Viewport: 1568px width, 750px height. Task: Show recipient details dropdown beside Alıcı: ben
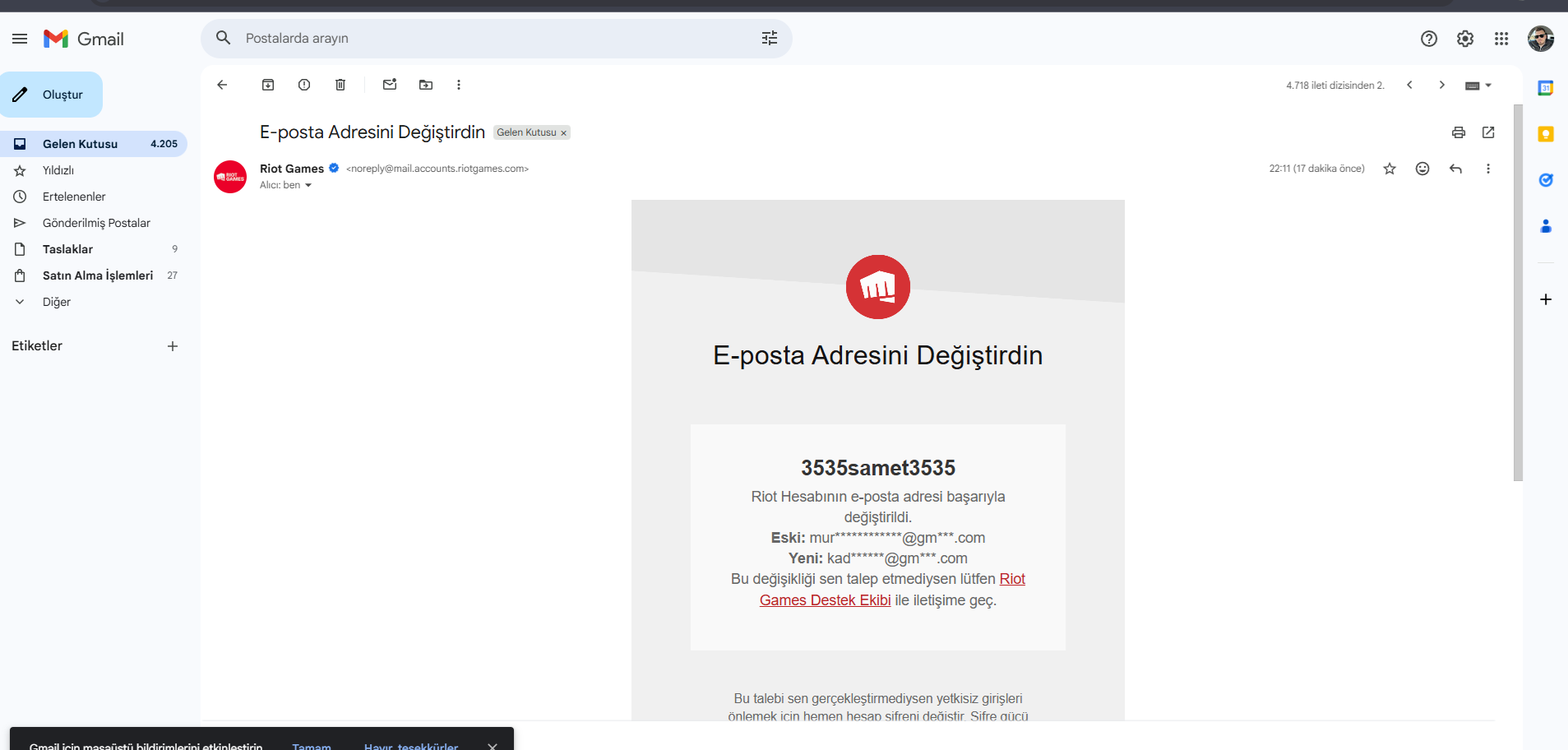pos(308,185)
